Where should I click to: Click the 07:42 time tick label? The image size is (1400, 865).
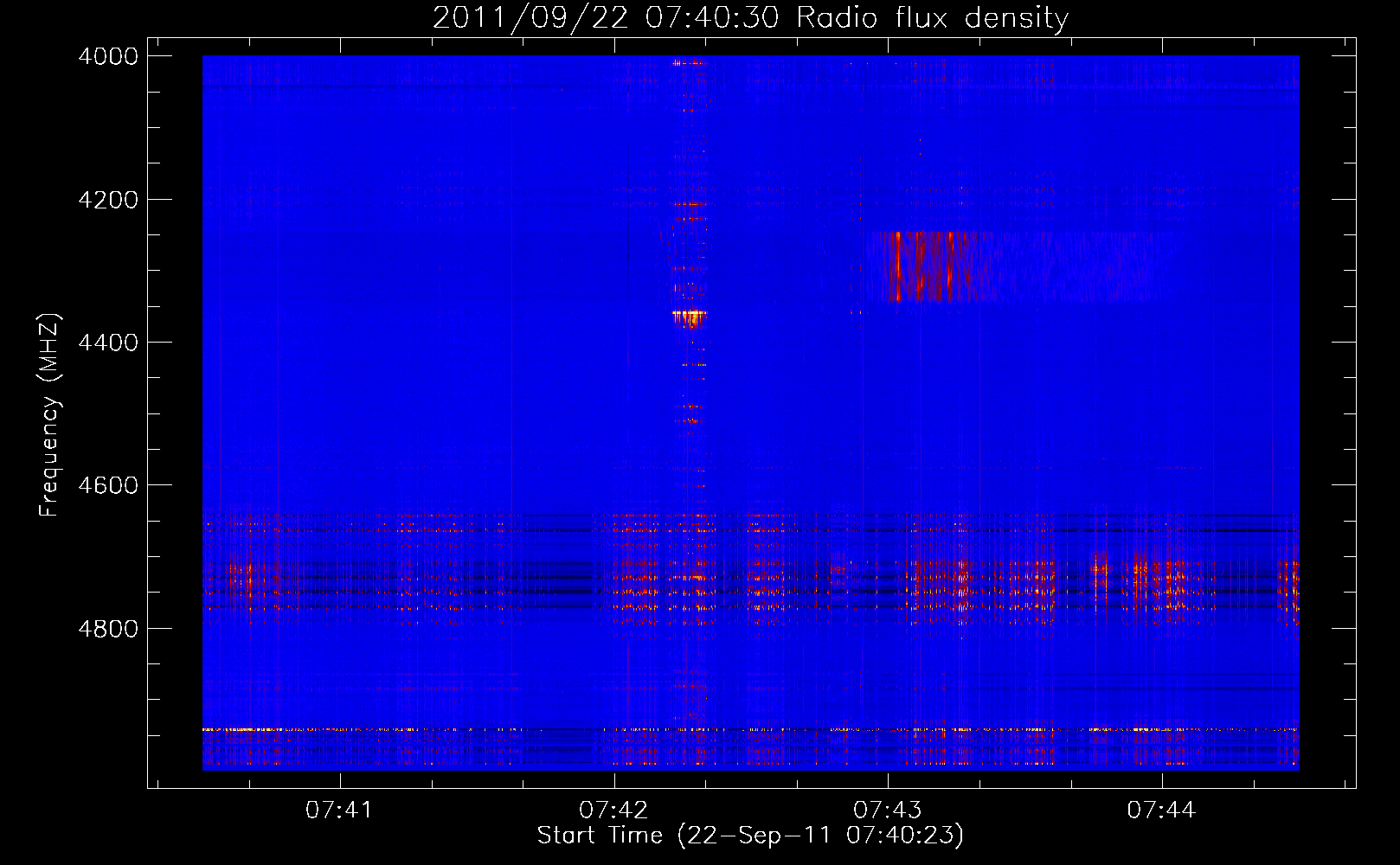pyautogui.click(x=613, y=810)
